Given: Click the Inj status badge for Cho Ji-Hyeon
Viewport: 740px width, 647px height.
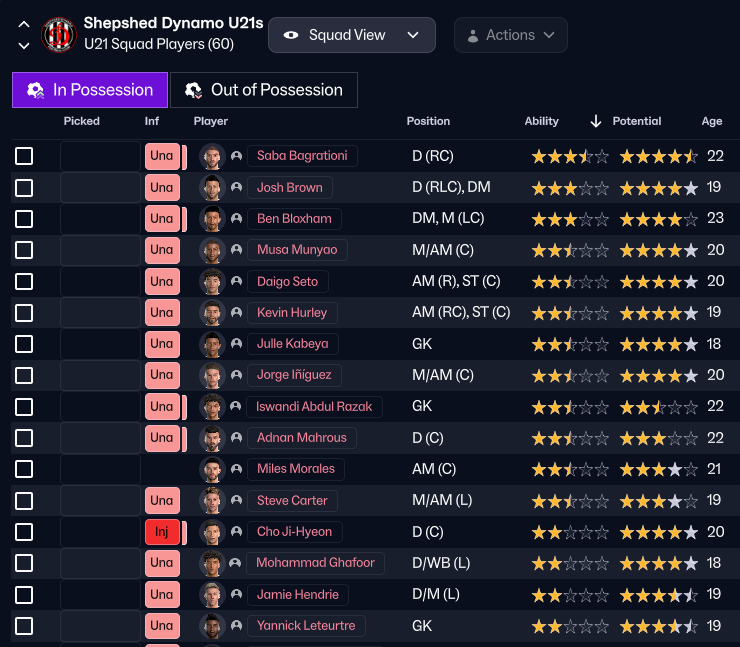Looking at the screenshot, I should (x=162, y=532).
